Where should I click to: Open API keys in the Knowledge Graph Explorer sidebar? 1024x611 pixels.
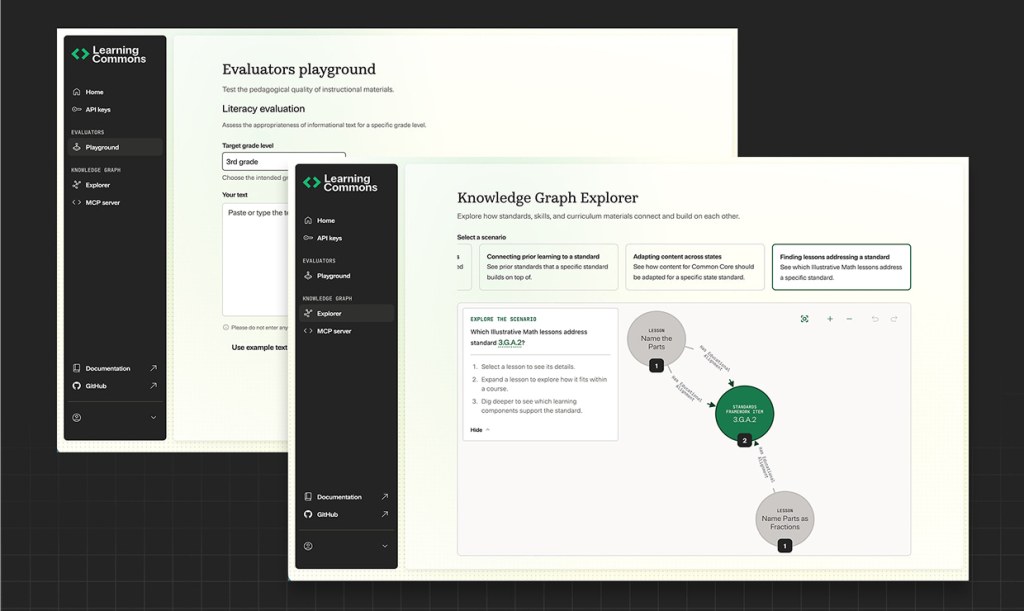pos(346,238)
